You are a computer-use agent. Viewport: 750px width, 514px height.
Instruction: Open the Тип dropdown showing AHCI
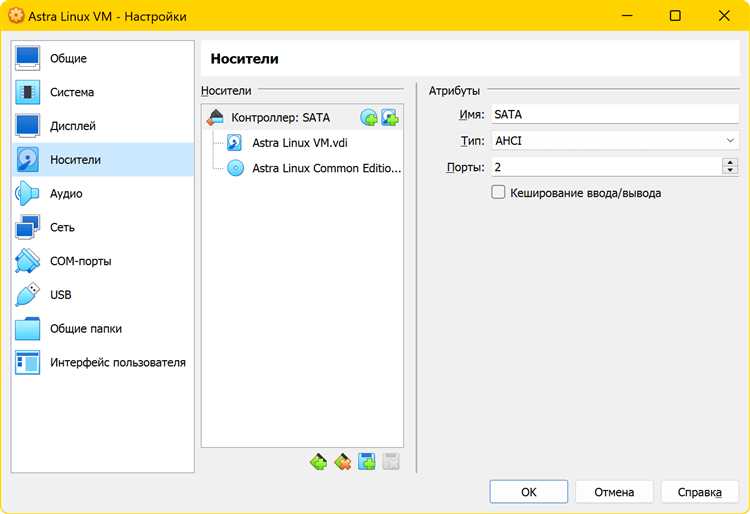pyautogui.click(x=615, y=141)
